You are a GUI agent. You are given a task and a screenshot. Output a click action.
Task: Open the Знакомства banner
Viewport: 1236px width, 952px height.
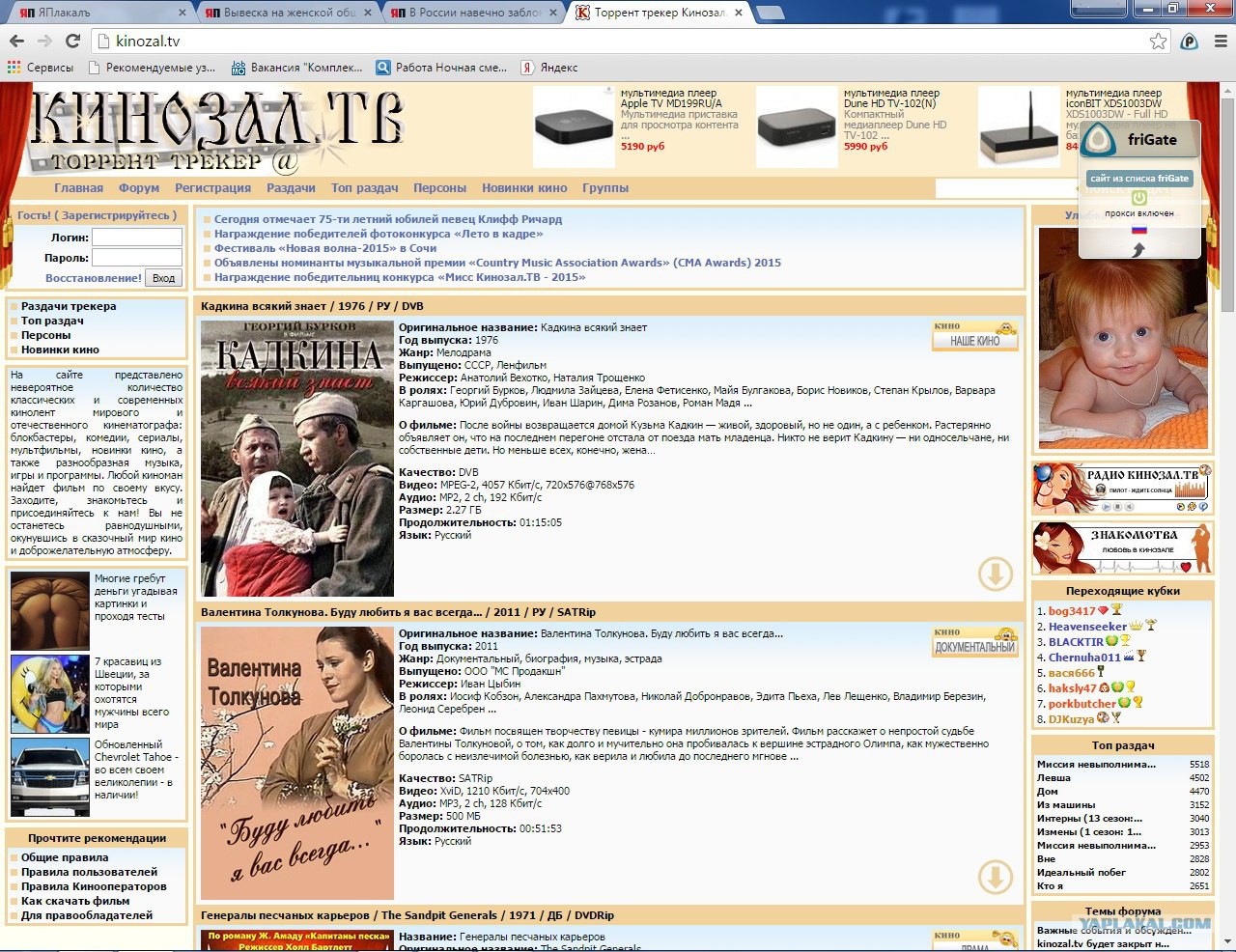[x=1122, y=548]
